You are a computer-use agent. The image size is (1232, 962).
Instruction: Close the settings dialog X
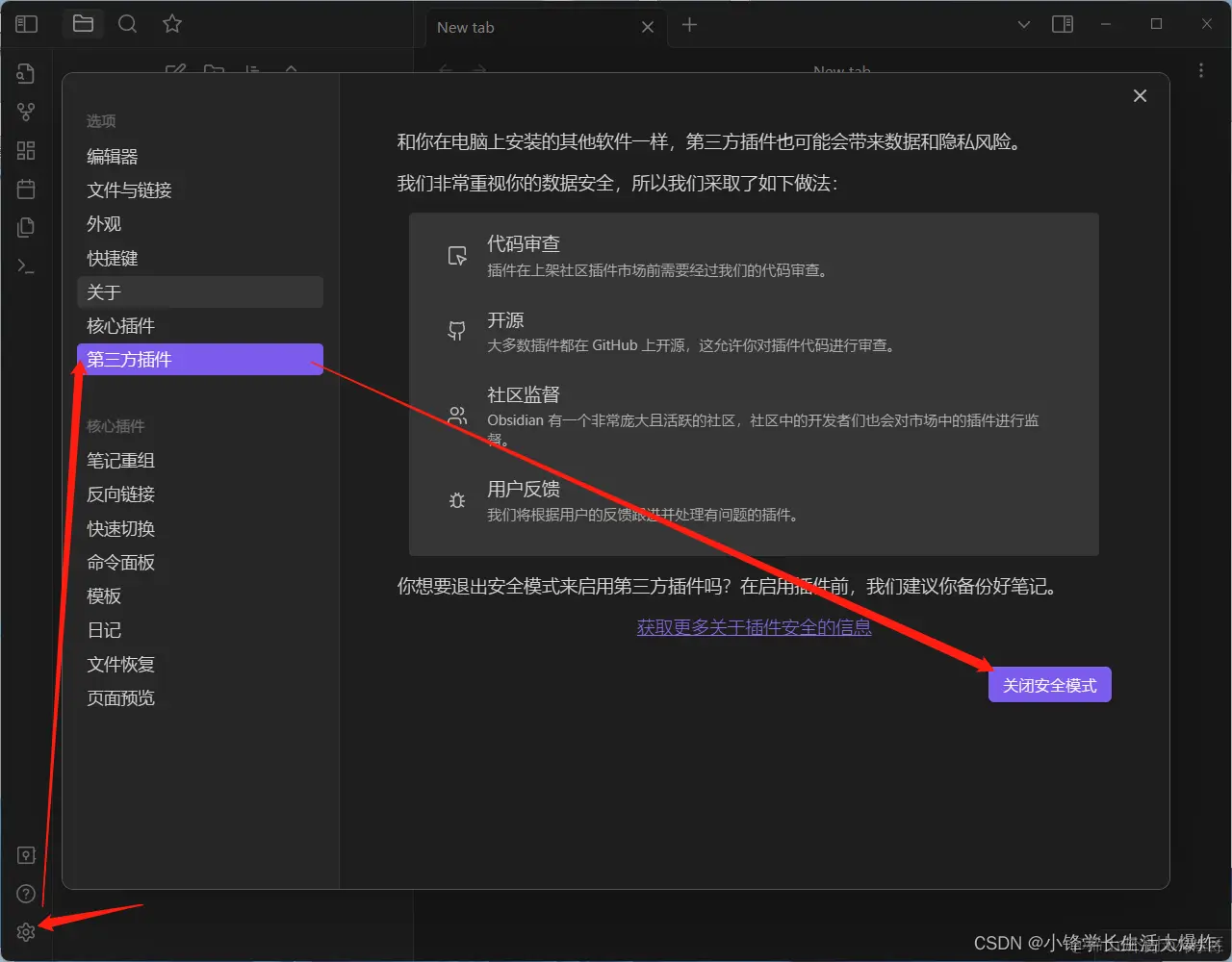click(x=1141, y=96)
